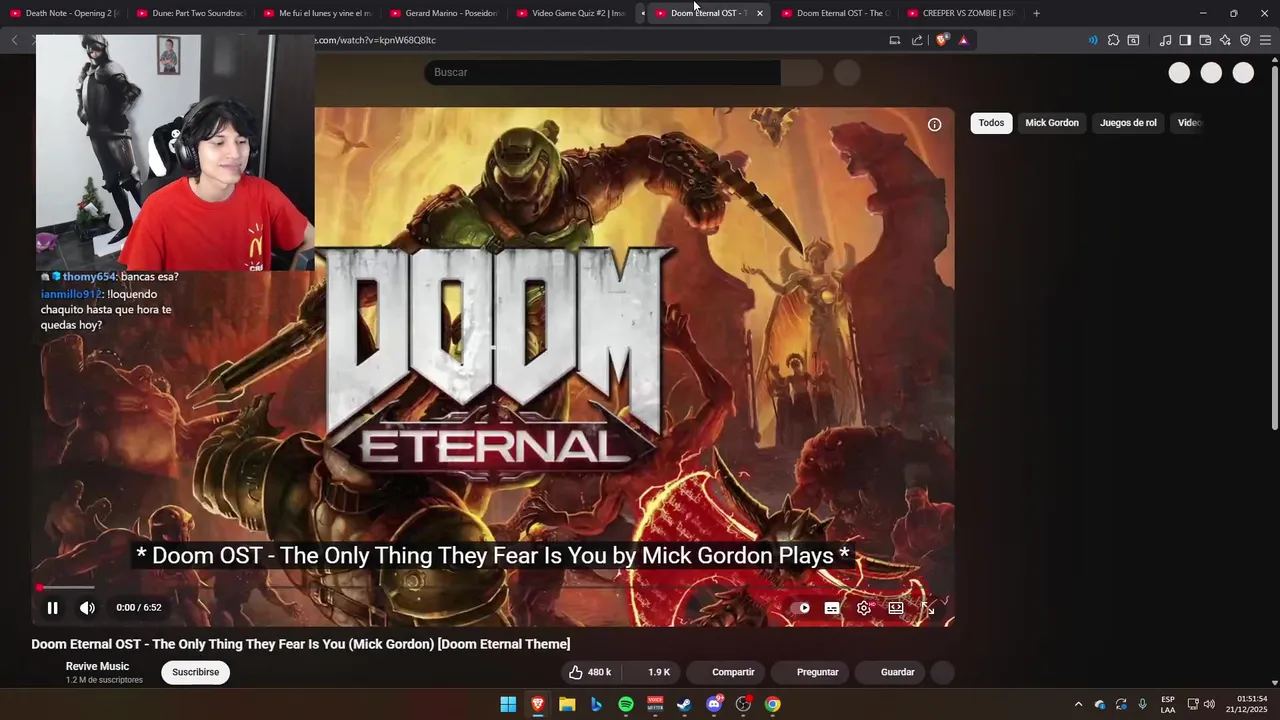The image size is (1280, 720).
Task: Enter fullscreen on the video player
Action: pos(928,607)
